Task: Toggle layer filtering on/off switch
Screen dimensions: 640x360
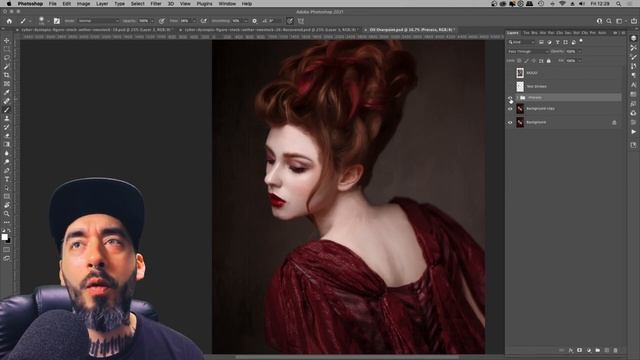Action: point(581,41)
